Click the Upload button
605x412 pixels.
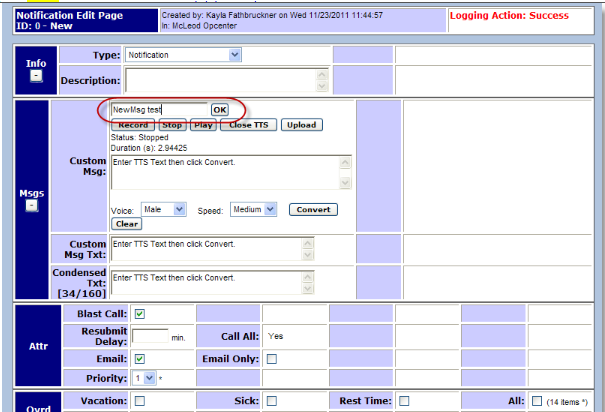(x=300, y=125)
